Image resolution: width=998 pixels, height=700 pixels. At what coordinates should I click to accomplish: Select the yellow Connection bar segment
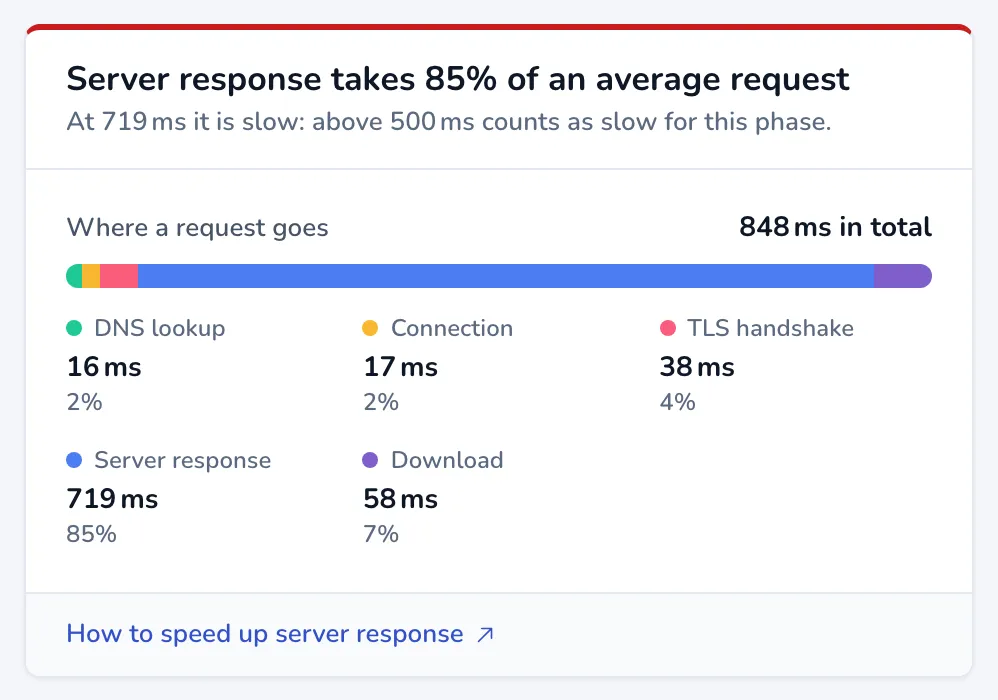coord(91,276)
